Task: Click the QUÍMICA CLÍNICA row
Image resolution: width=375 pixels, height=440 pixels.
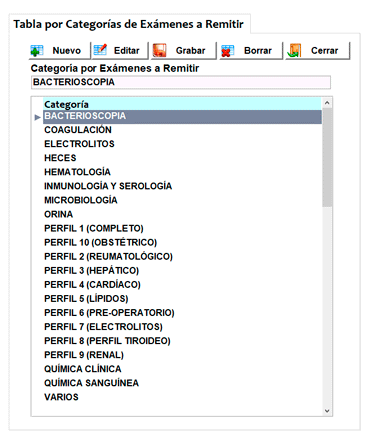Action: [182, 369]
